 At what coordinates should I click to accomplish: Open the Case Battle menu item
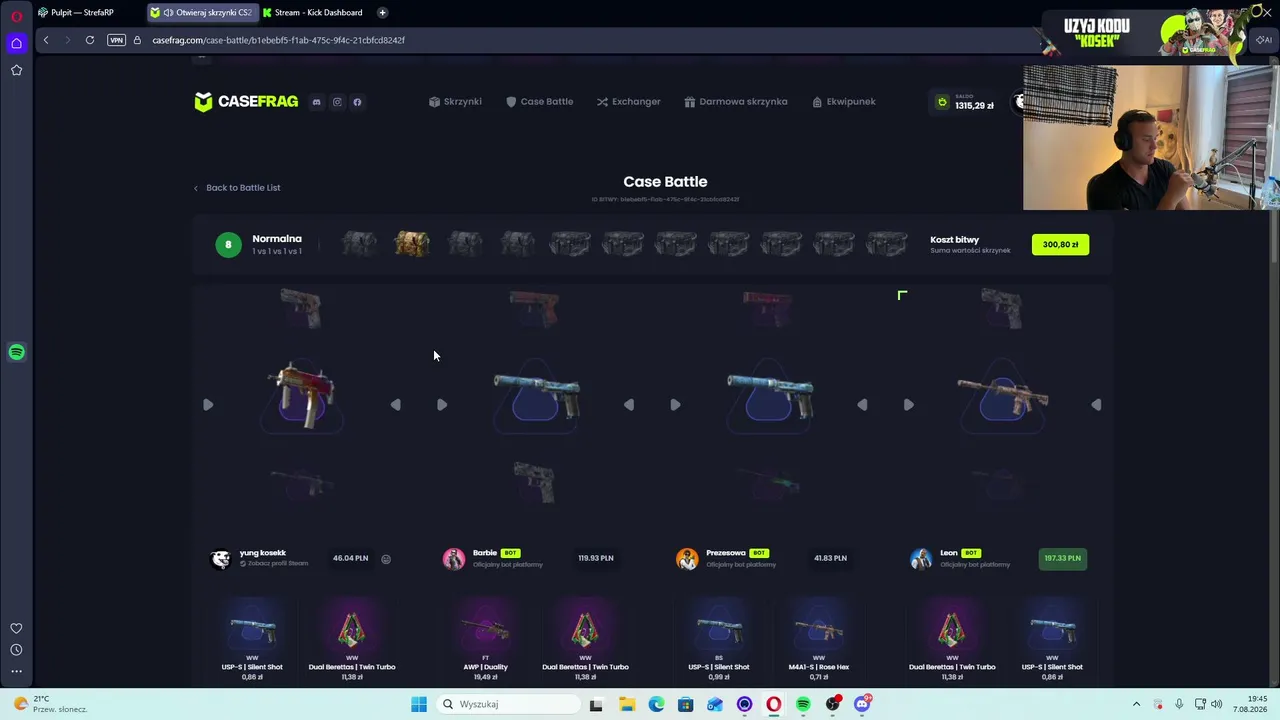pos(539,101)
